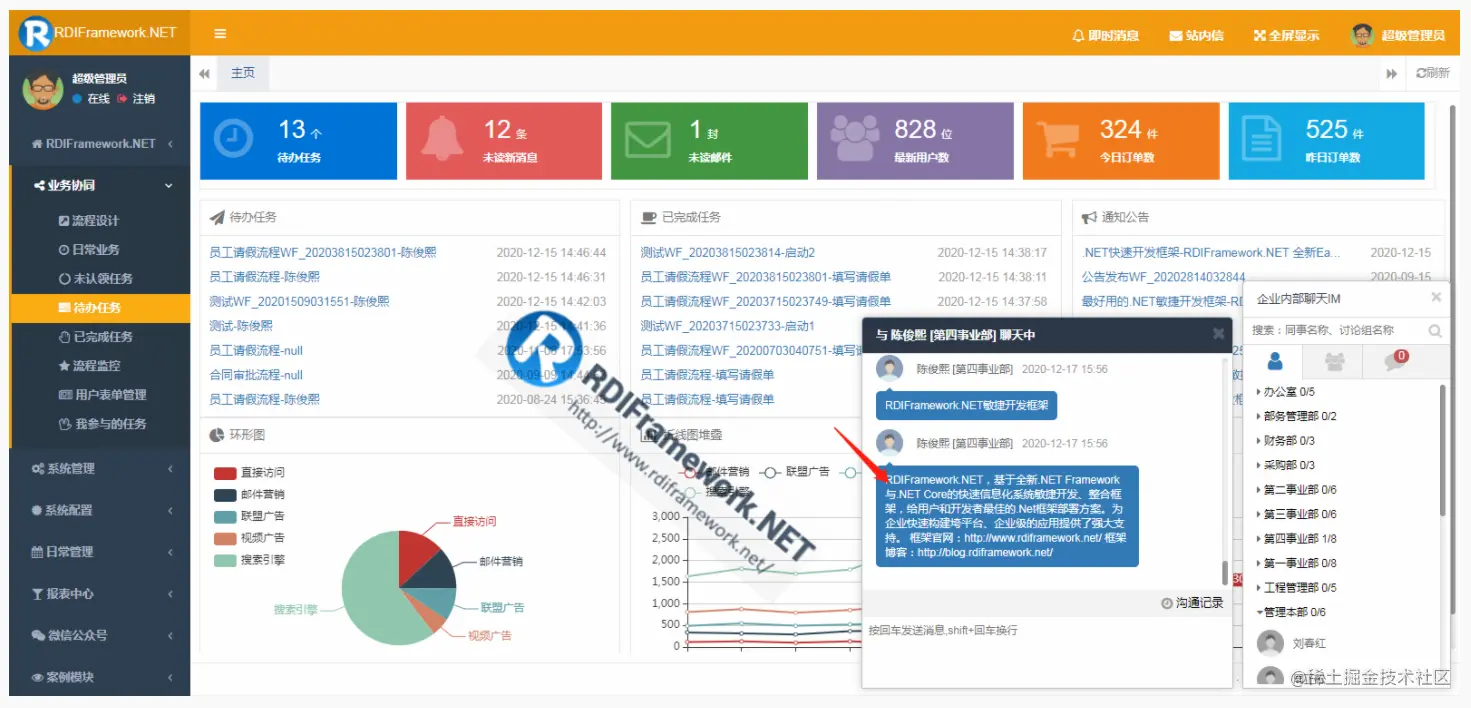Open notice 公告发布WF_20202814032844
Viewport: 1471px width, 708px height.
click(x=1163, y=277)
